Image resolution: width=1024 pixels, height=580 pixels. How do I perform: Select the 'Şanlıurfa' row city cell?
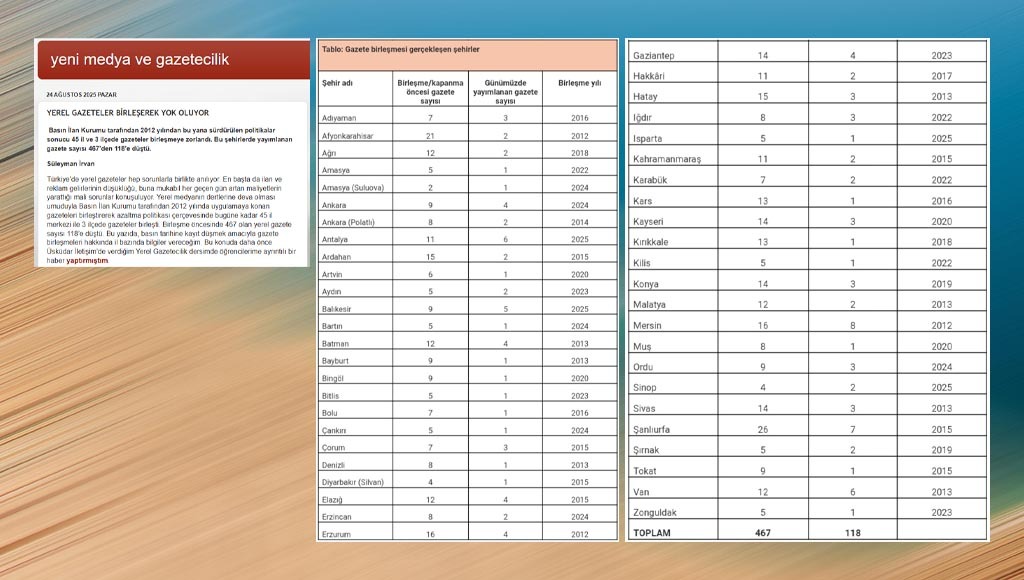click(656, 429)
